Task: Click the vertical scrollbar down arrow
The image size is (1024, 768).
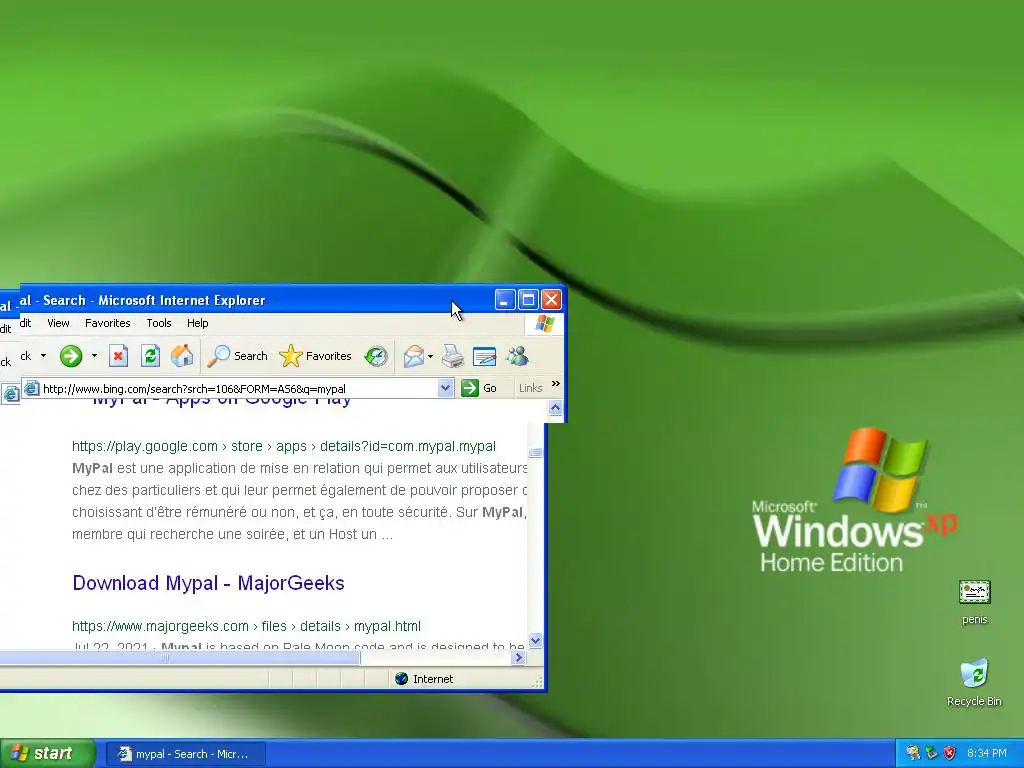Action: click(535, 641)
